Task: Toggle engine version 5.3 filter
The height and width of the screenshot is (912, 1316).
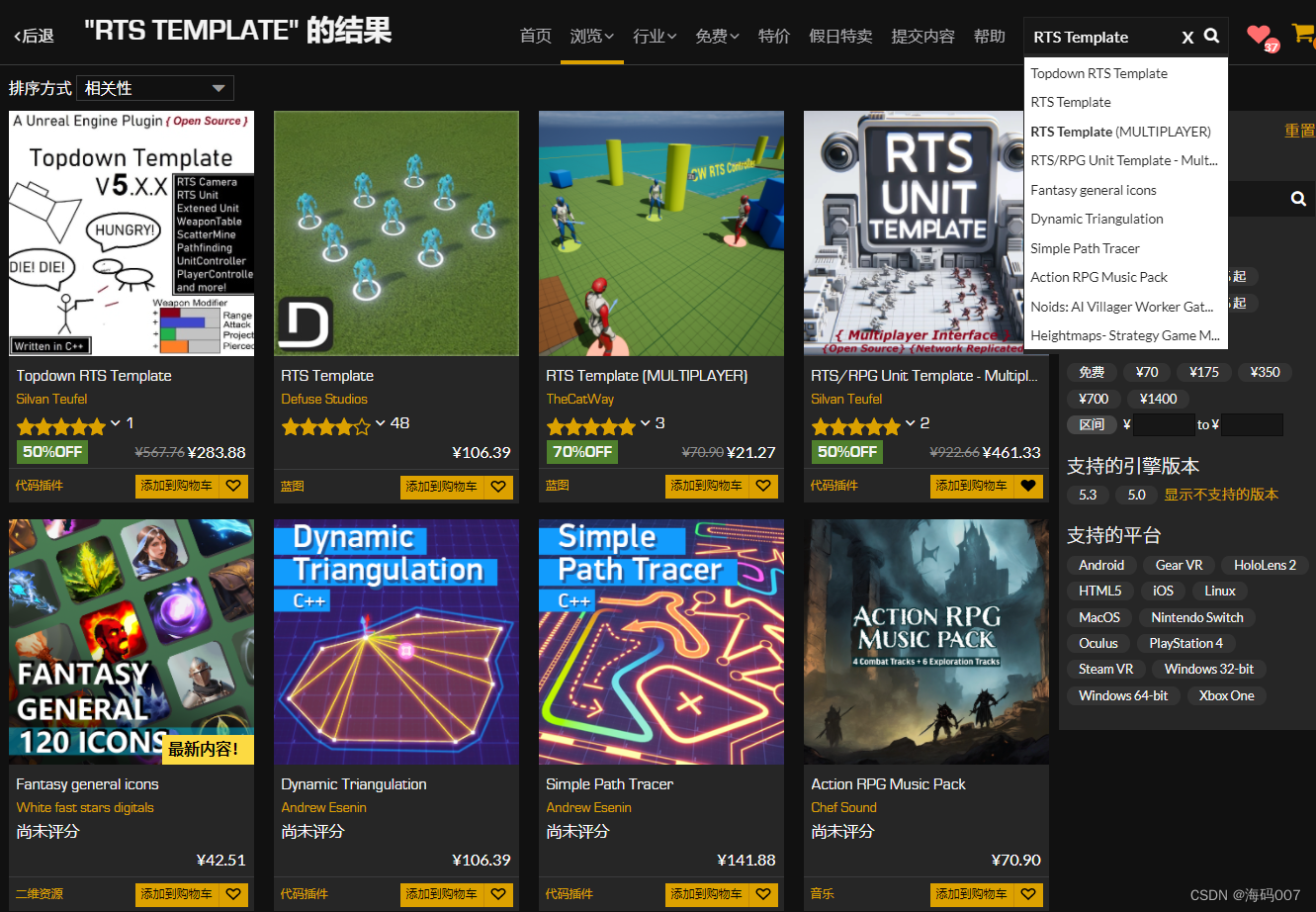Action: click(1088, 495)
